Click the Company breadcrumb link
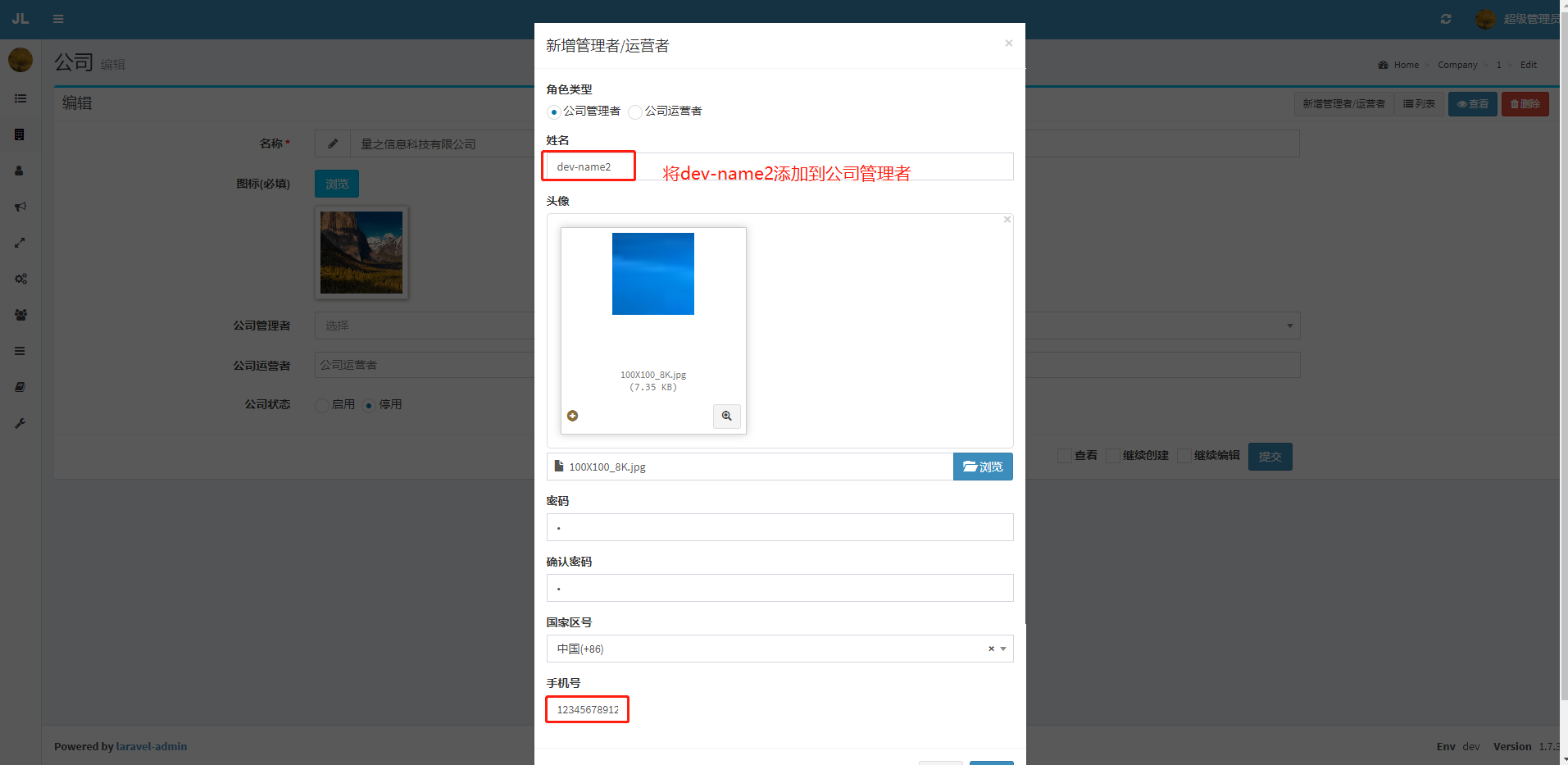Image resolution: width=1568 pixels, height=765 pixels. pos(1457,65)
